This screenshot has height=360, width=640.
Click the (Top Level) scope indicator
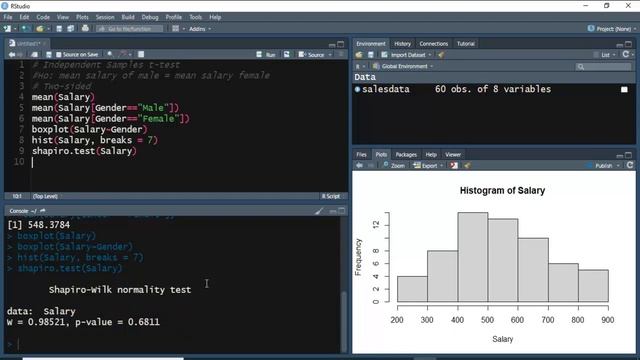tap(45, 196)
